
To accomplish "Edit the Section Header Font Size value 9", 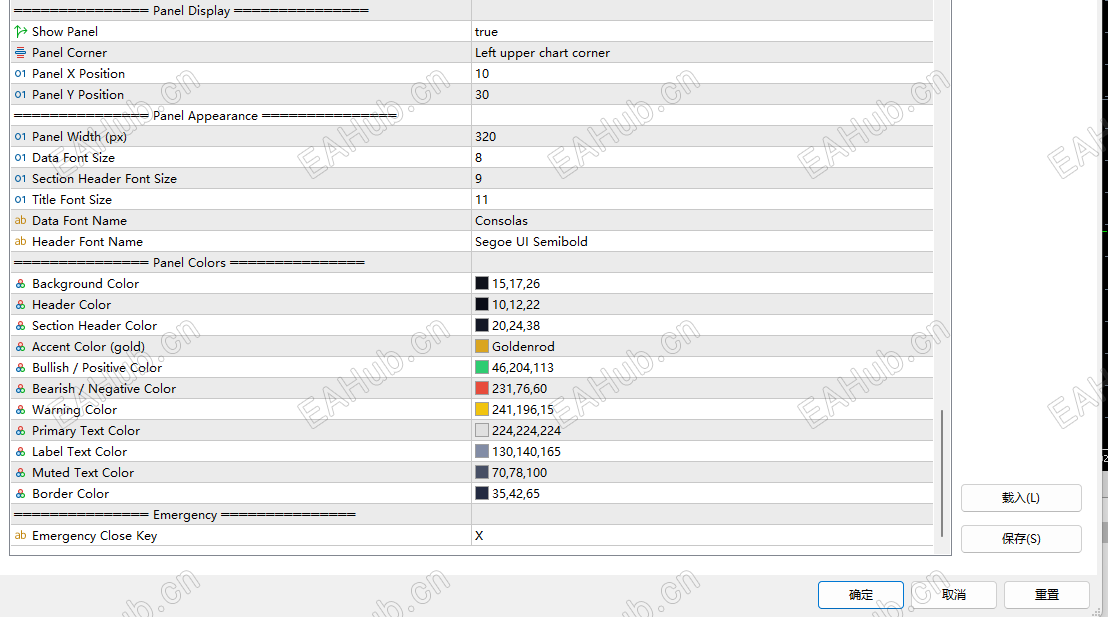I will point(702,179).
